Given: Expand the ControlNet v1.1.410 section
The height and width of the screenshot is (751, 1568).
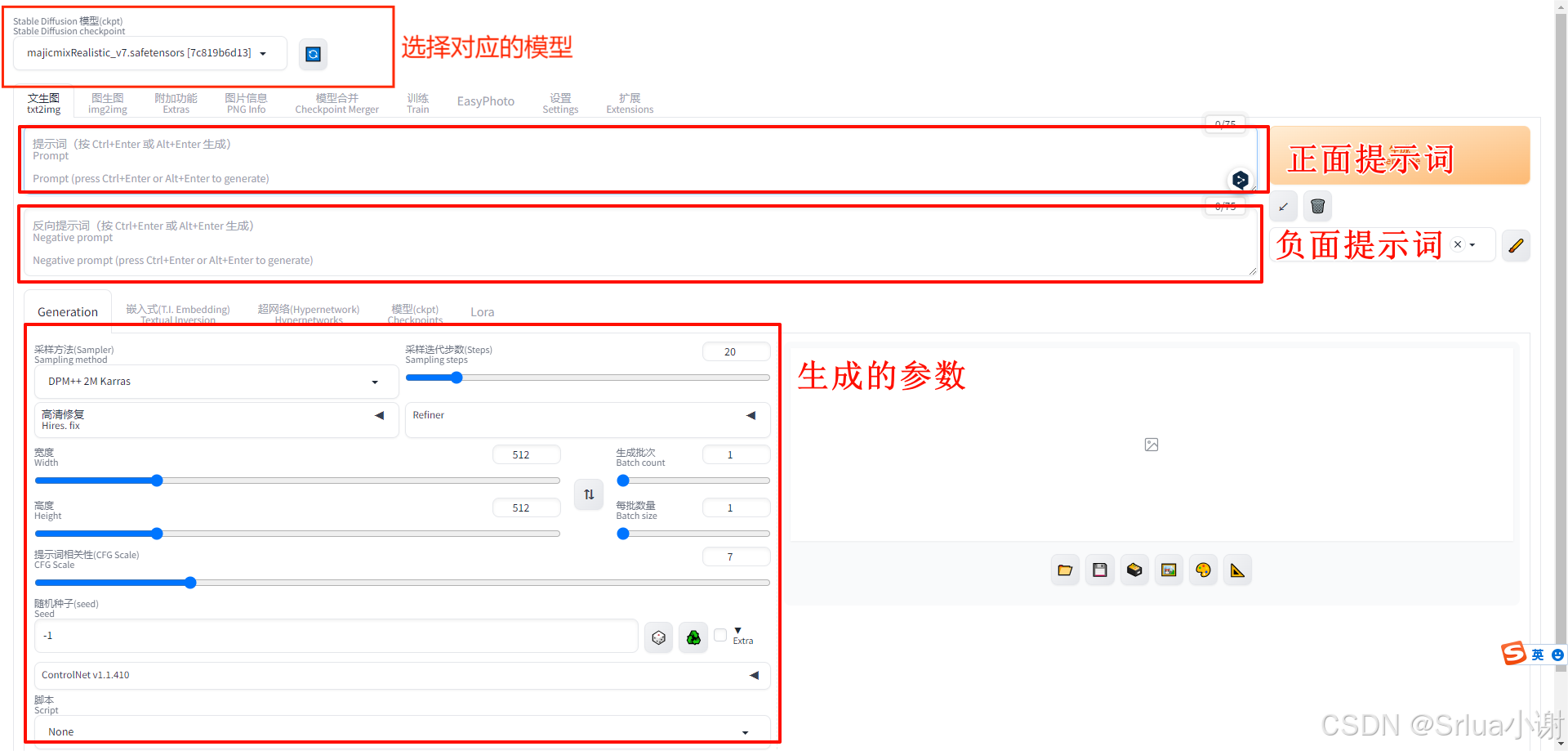Looking at the screenshot, I should tap(403, 675).
